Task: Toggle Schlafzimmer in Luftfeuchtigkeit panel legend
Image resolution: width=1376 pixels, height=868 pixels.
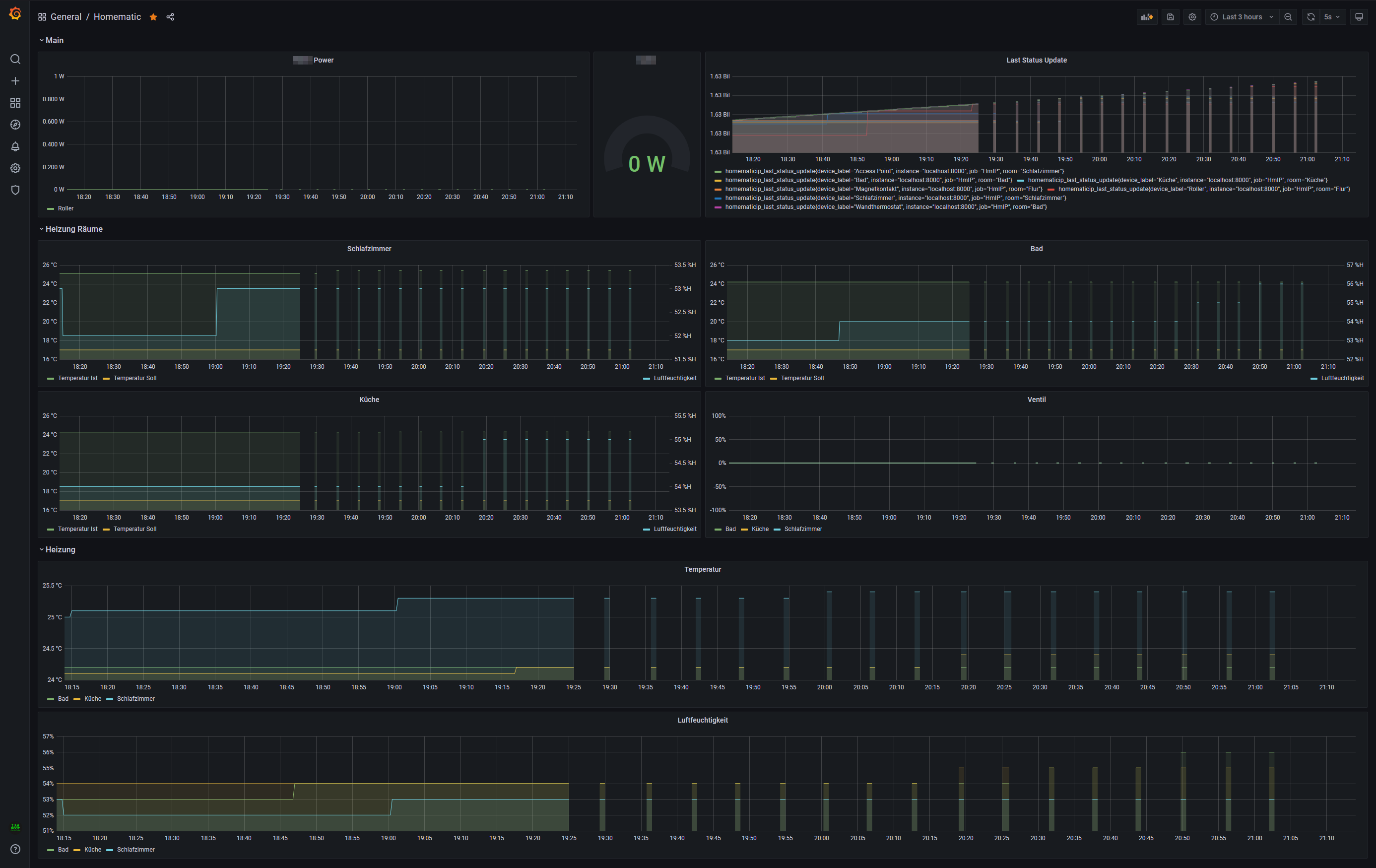Action: [x=136, y=850]
